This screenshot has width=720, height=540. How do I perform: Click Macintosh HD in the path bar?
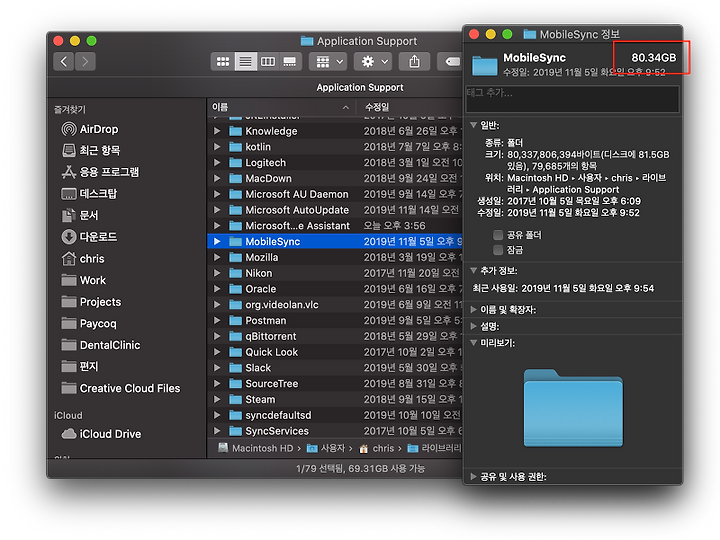coord(256,449)
